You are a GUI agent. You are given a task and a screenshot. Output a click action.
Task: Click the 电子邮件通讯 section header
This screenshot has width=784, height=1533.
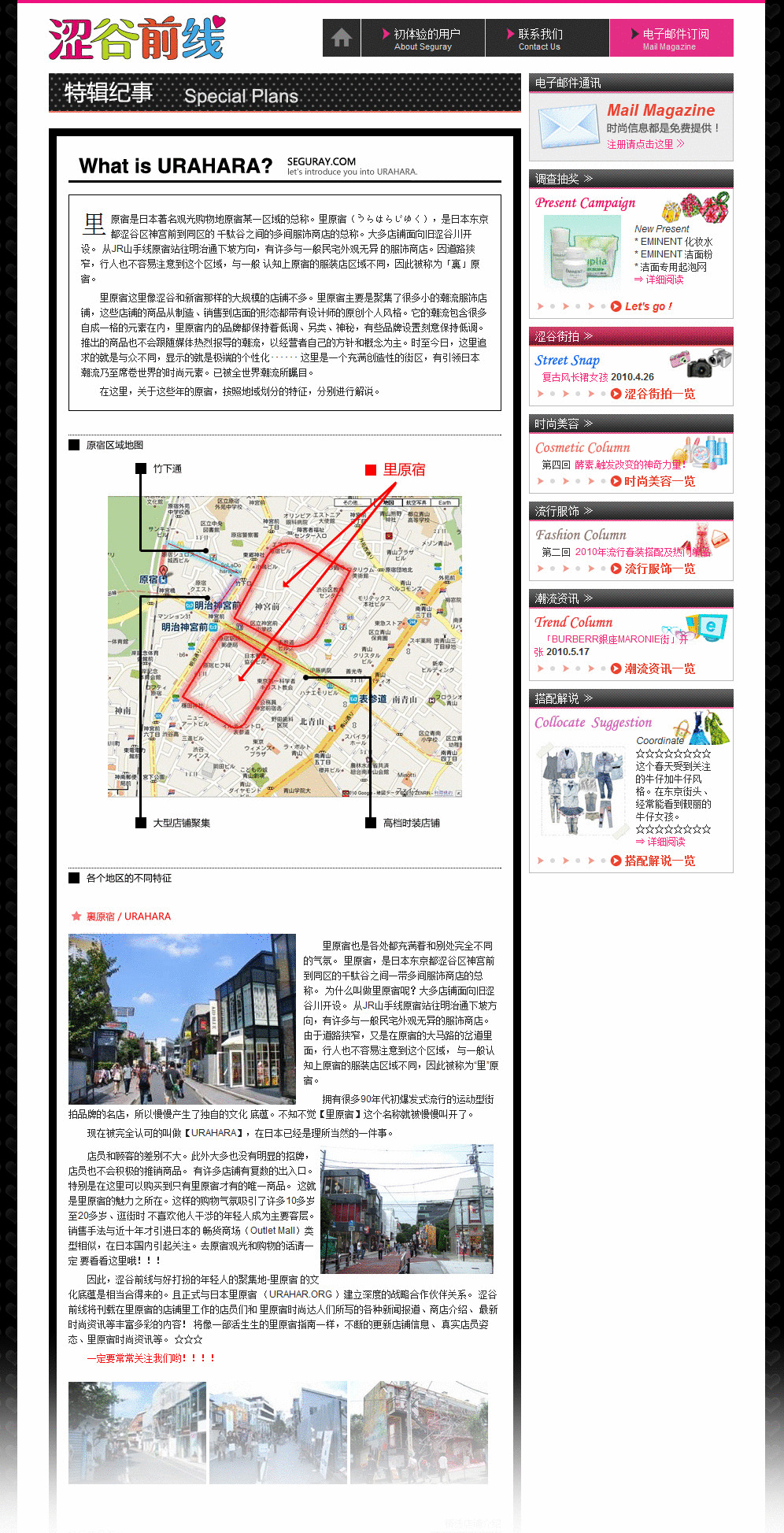(x=631, y=83)
